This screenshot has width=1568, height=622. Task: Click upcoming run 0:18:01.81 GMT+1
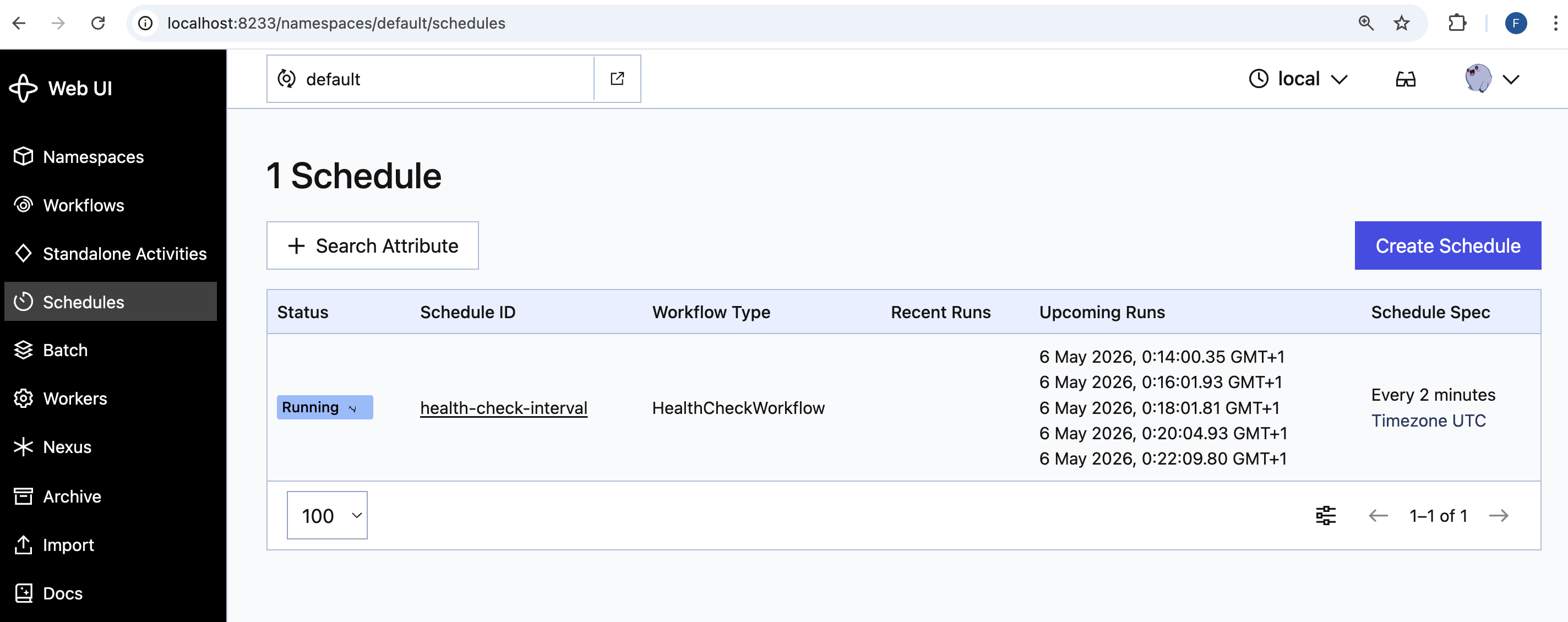[1159, 408]
